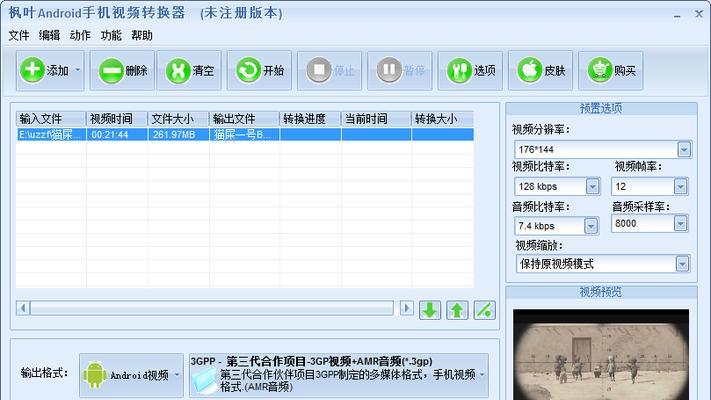Open the 帮助 menu

tap(141, 35)
